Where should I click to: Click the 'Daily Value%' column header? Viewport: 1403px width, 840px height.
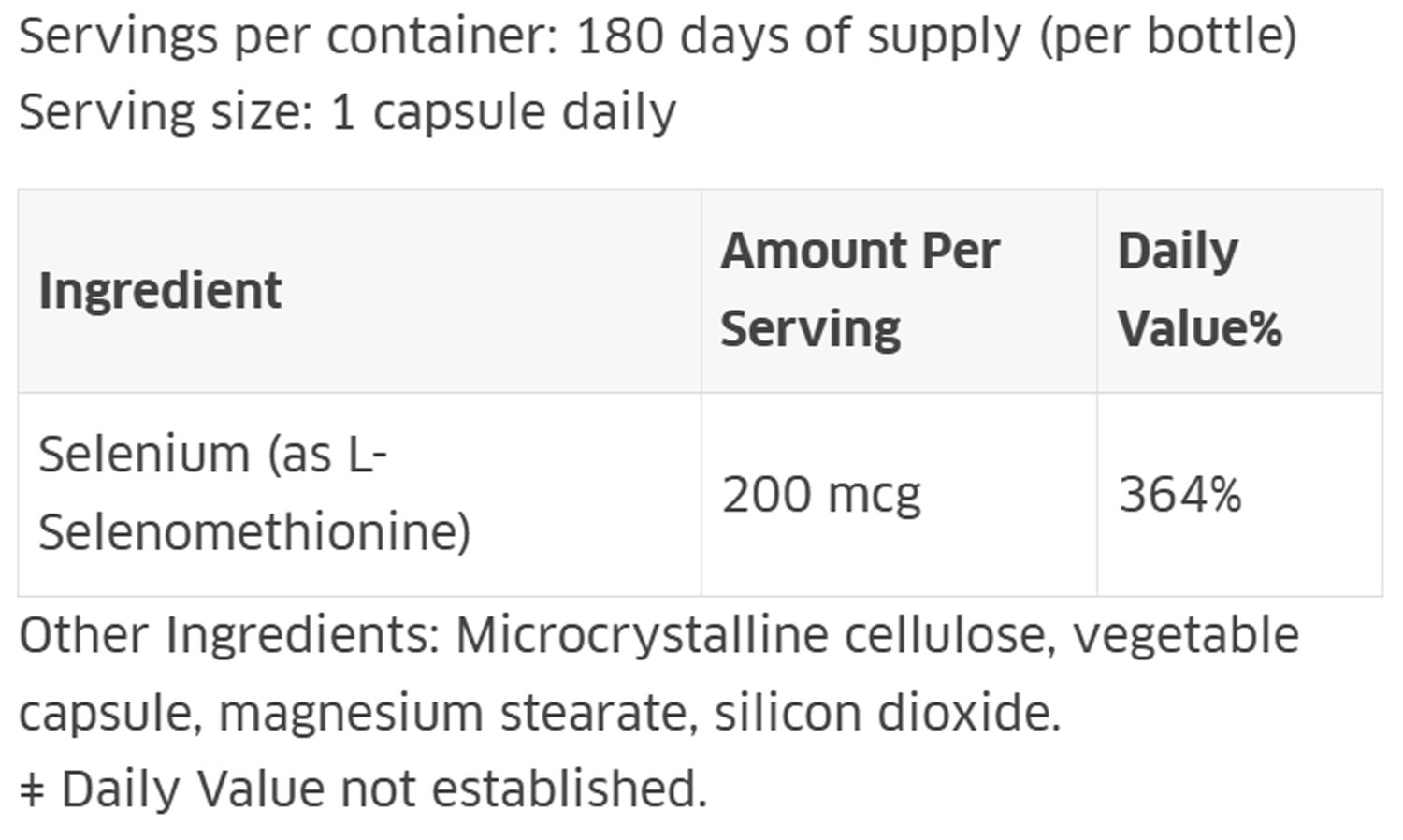click(1199, 290)
